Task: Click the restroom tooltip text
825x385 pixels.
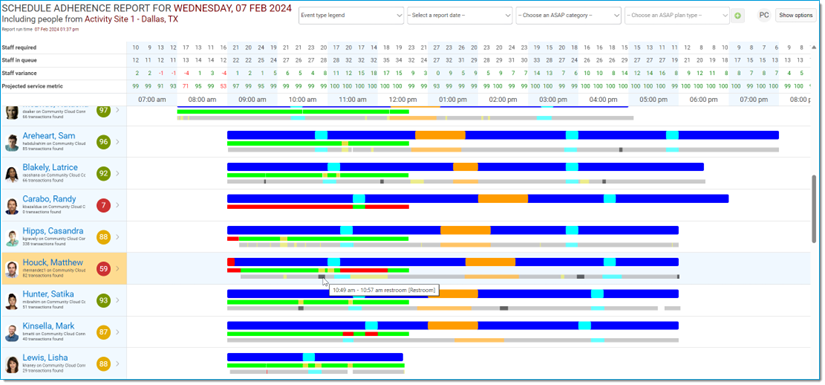Action: coord(383,290)
